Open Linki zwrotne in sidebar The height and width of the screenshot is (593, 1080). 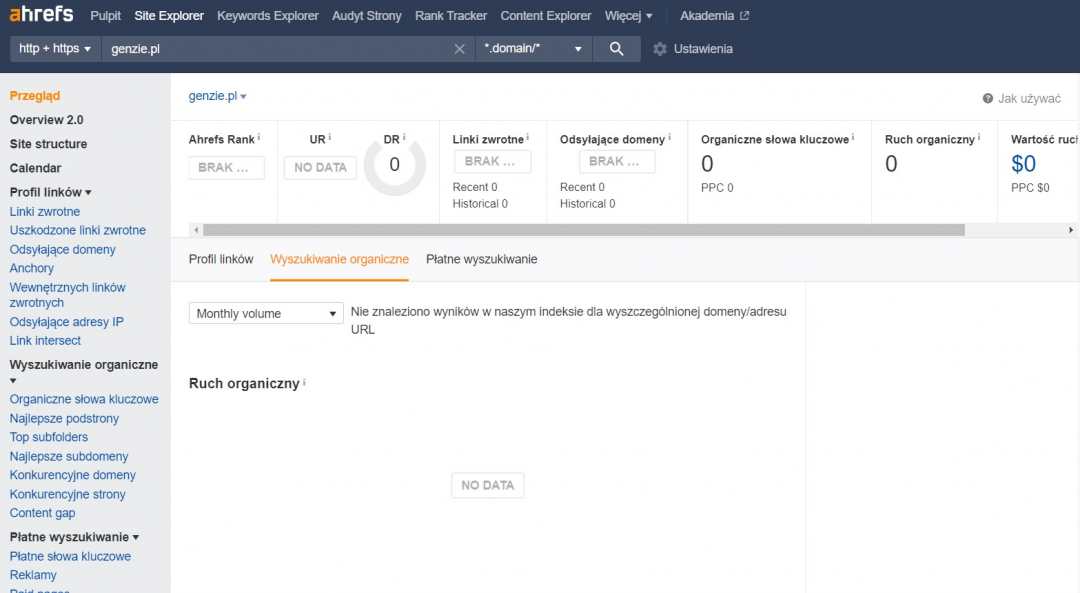point(45,212)
